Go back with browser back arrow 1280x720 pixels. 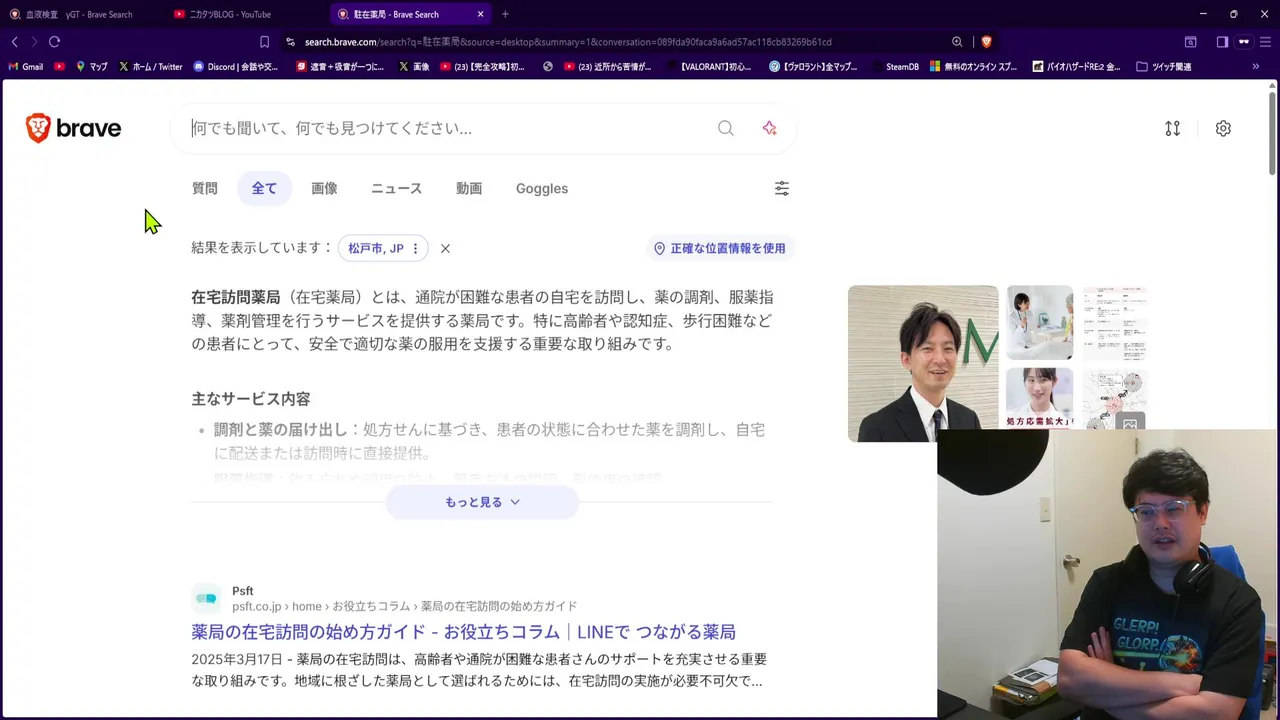pyautogui.click(x=14, y=42)
